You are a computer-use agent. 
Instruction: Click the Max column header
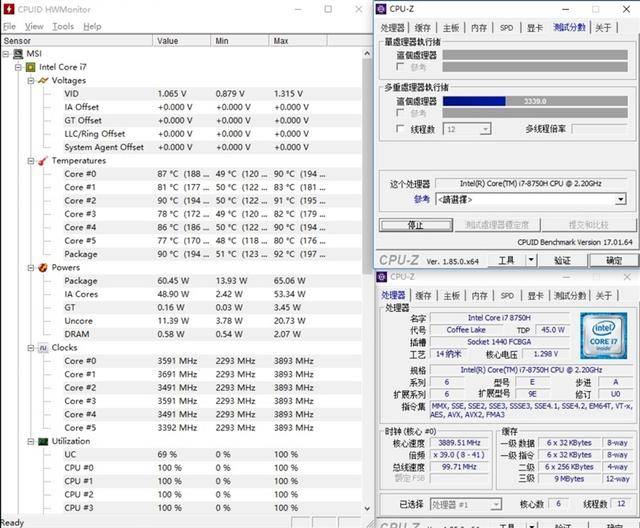pos(281,41)
